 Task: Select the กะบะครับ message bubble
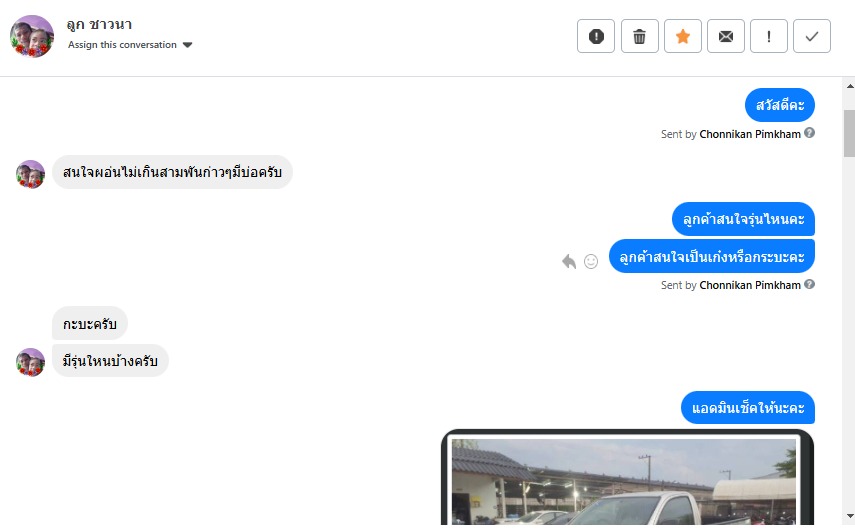click(x=90, y=323)
